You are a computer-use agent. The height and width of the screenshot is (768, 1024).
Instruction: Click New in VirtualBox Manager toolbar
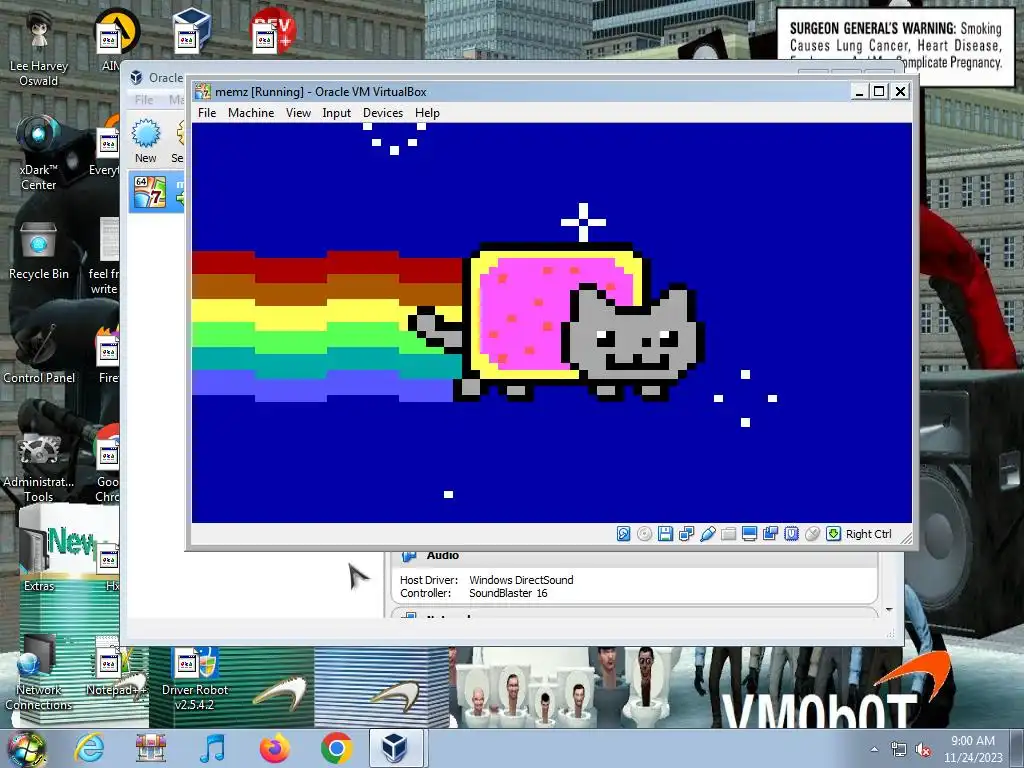[x=146, y=141]
